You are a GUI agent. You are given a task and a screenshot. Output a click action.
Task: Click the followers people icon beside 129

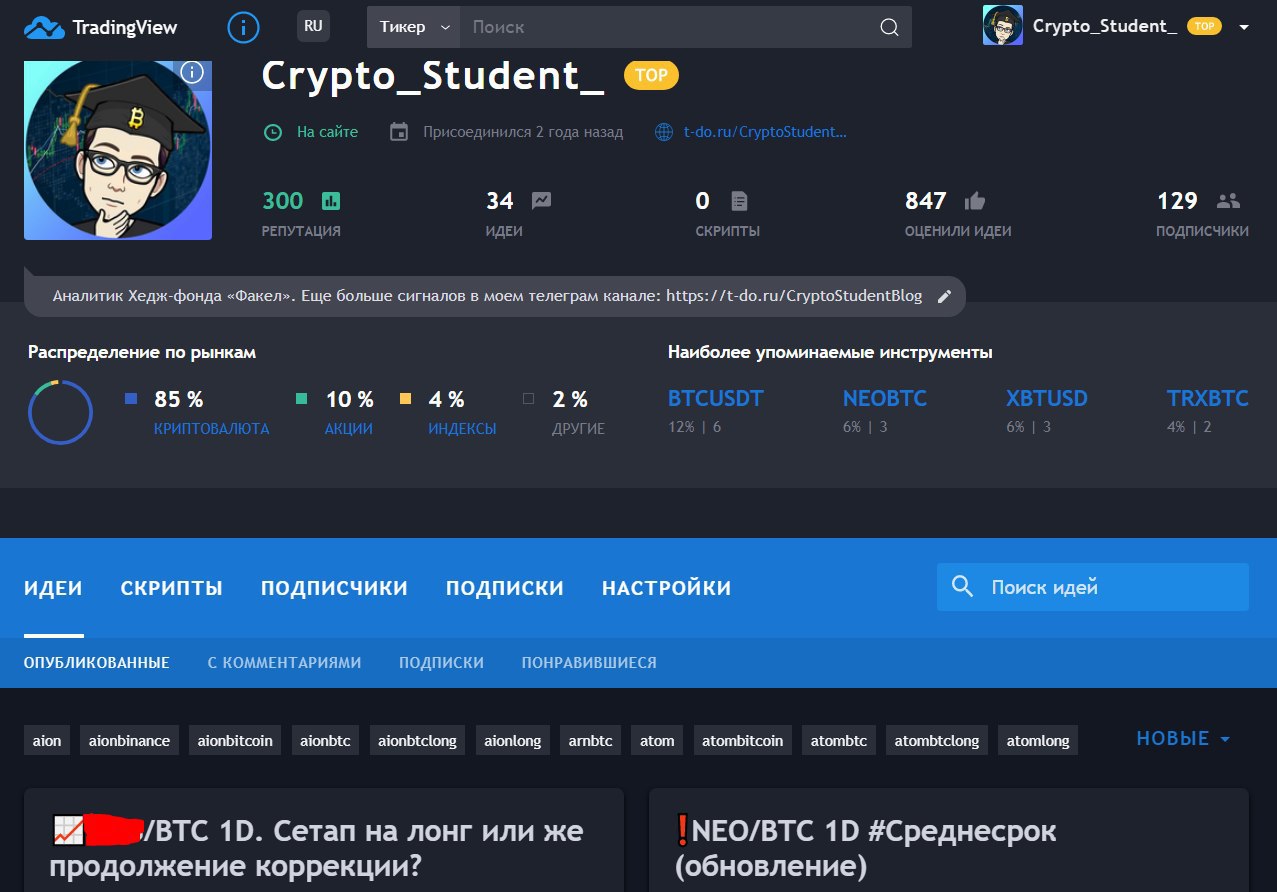[1228, 201]
